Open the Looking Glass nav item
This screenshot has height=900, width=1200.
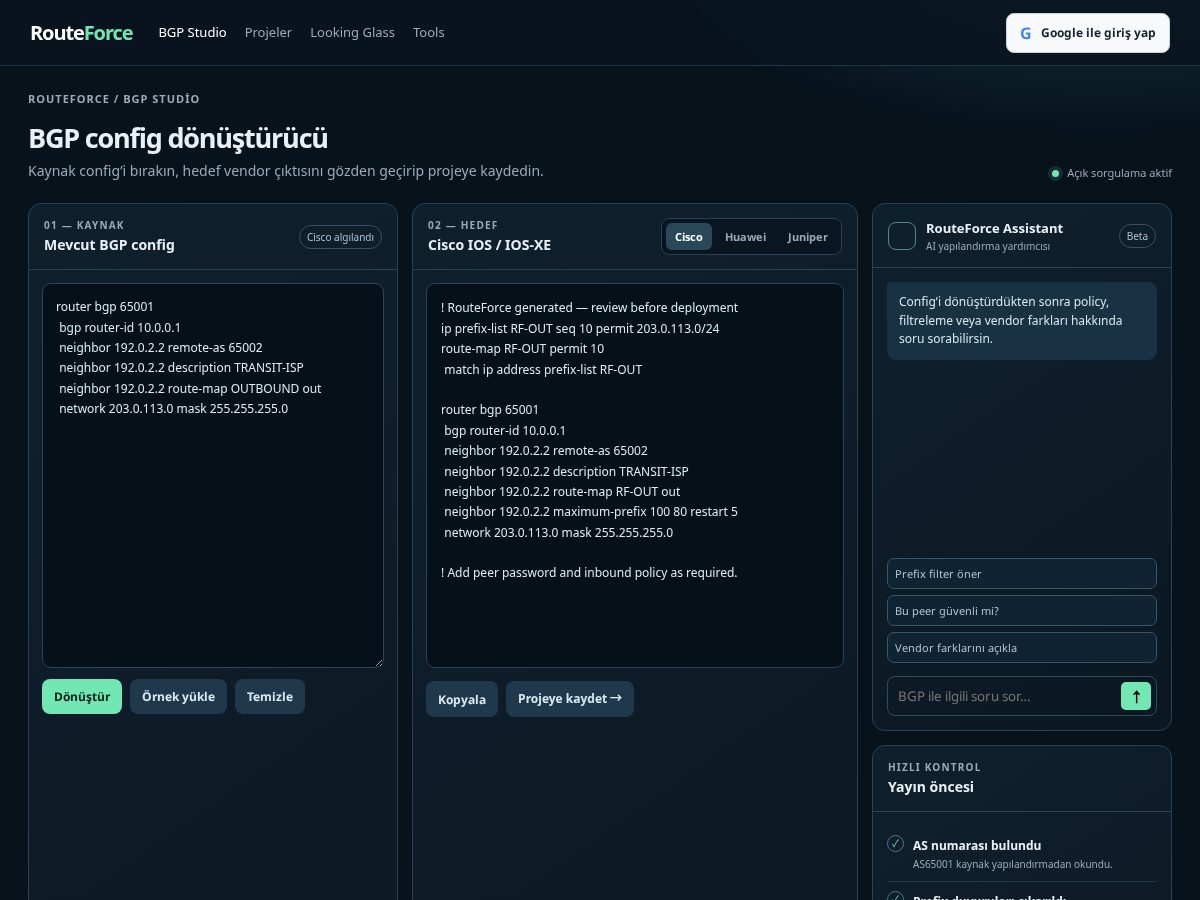(x=352, y=33)
